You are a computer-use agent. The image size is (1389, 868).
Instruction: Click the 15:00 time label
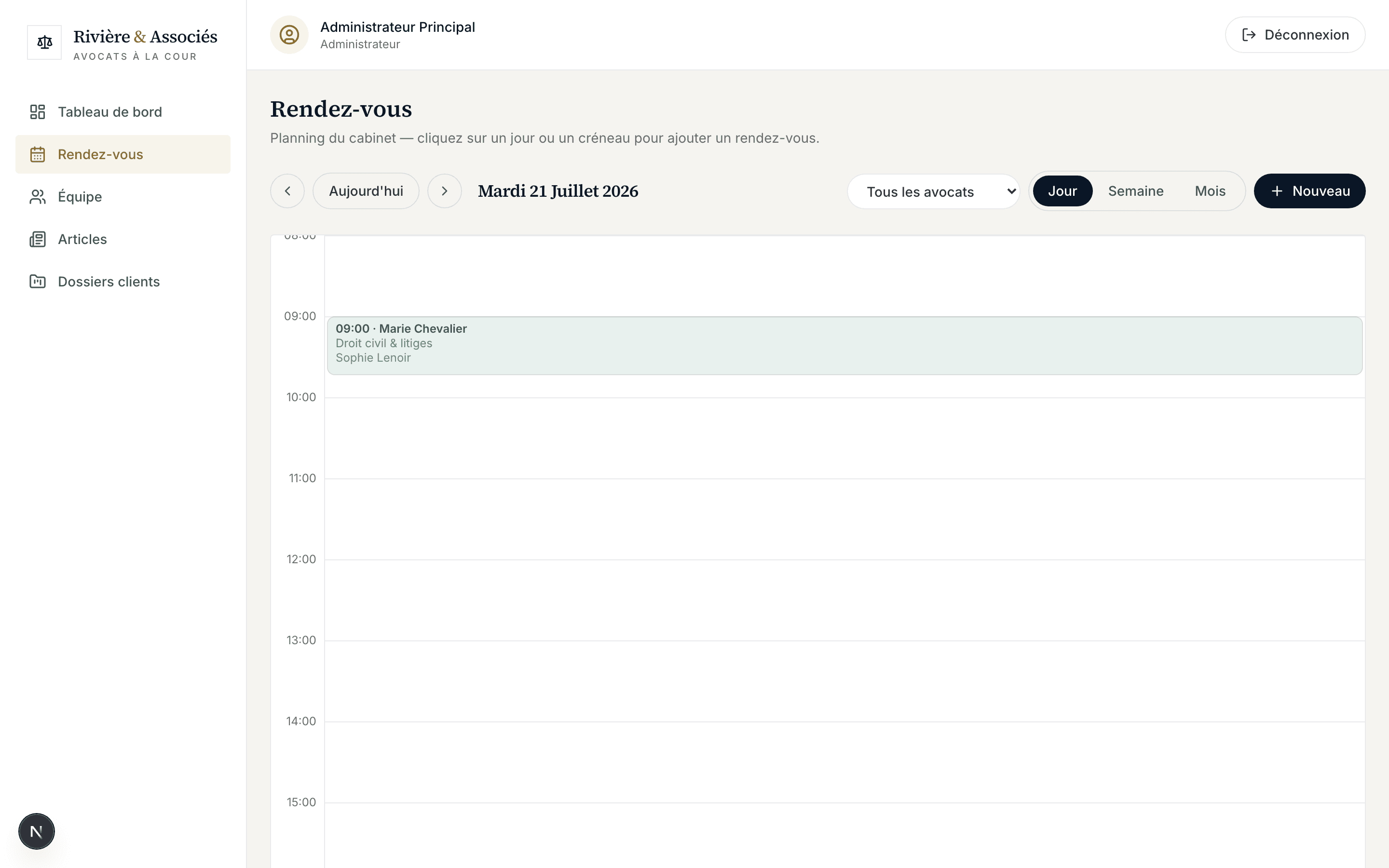[x=301, y=802]
